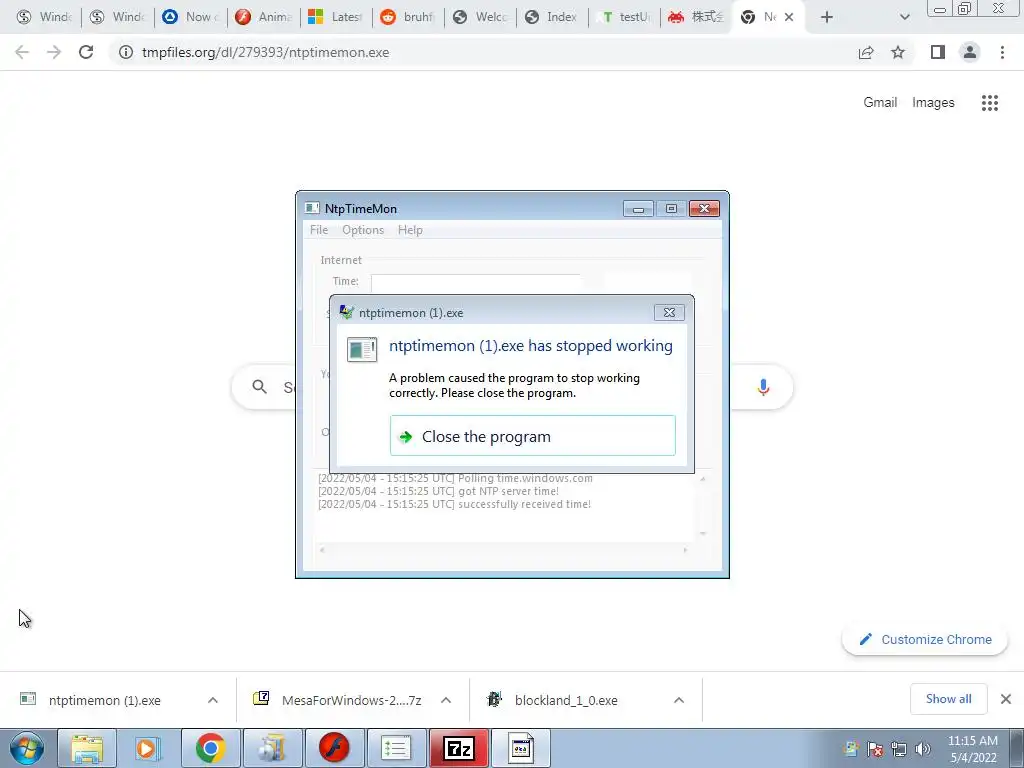
Task: Close the active New Tab tab
Action: click(789, 17)
